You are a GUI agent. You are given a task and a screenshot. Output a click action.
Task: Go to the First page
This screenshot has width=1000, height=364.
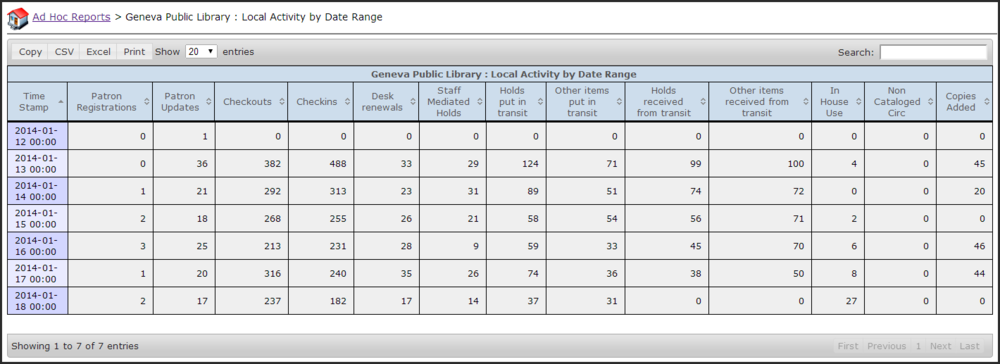pyautogui.click(x=848, y=346)
